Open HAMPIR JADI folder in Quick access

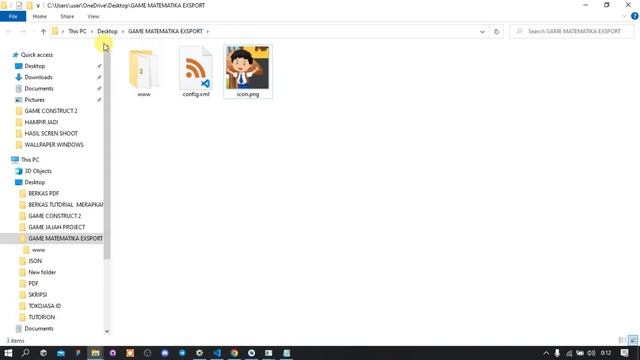tap(41, 122)
